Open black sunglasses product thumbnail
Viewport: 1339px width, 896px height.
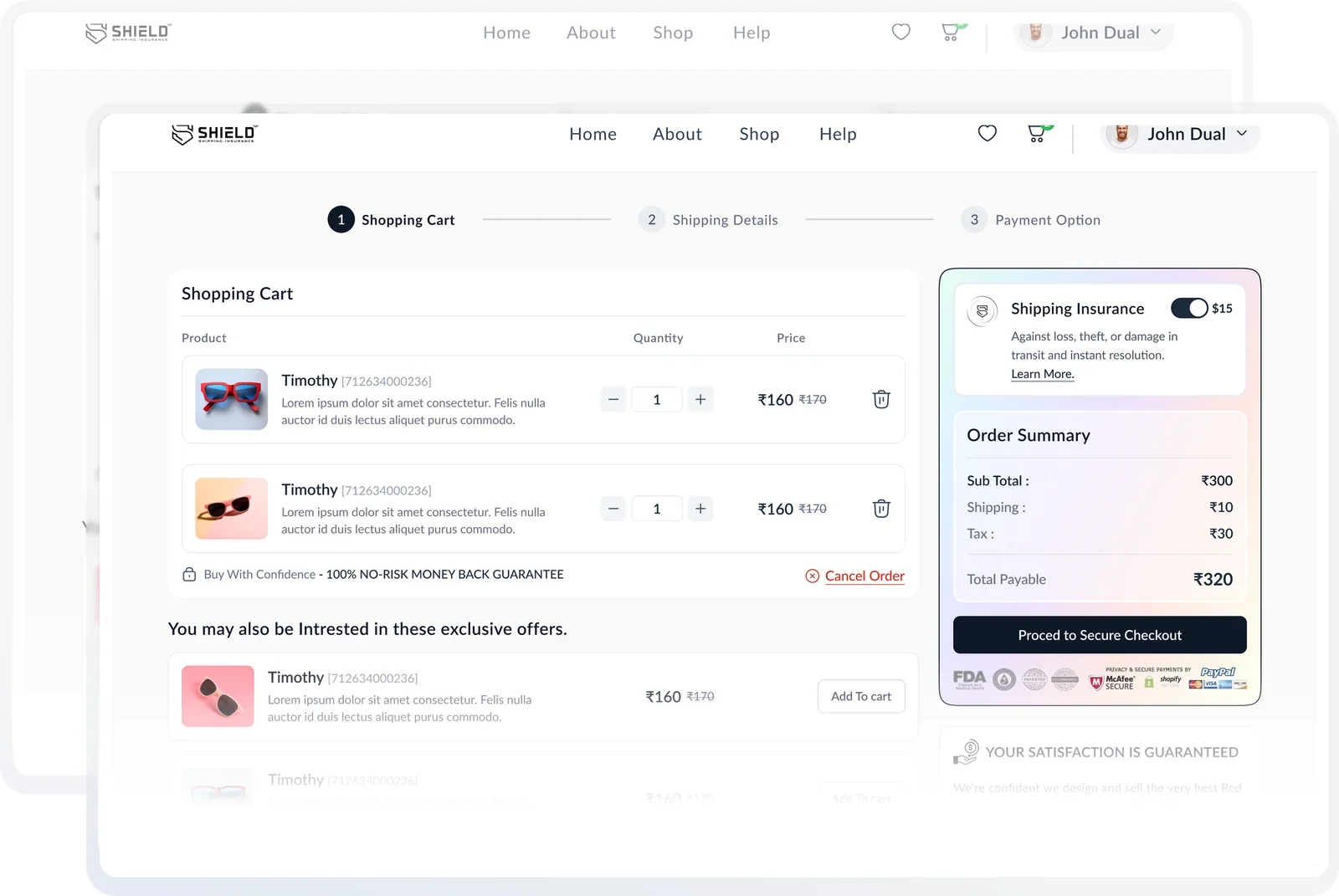point(232,509)
